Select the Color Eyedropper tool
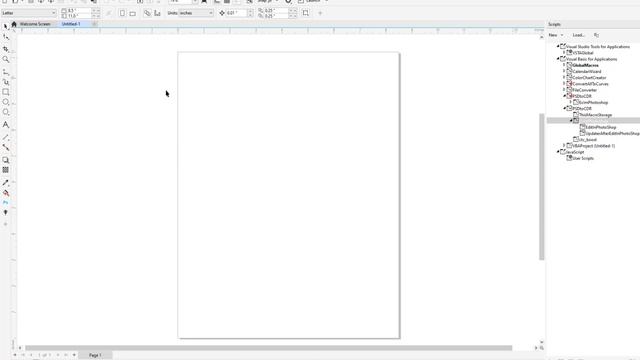This screenshot has width=640, height=360. pyautogui.click(x=6, y=183)
